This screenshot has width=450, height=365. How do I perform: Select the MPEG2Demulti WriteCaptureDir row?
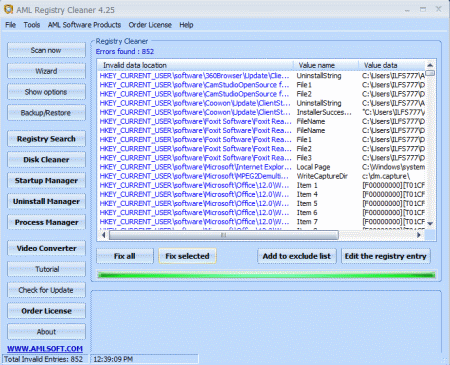[262, 176]
